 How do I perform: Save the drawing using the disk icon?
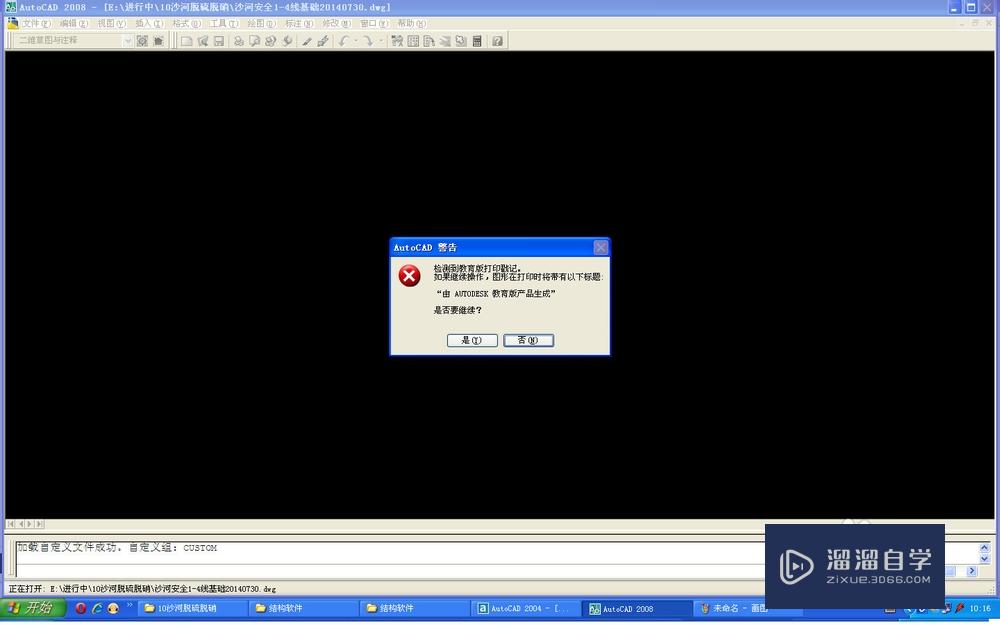218,40
